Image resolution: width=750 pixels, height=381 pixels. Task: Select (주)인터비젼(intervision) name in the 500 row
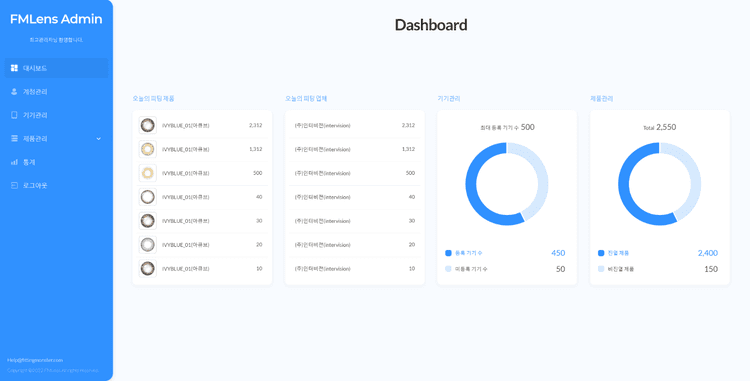click(322, 173)
